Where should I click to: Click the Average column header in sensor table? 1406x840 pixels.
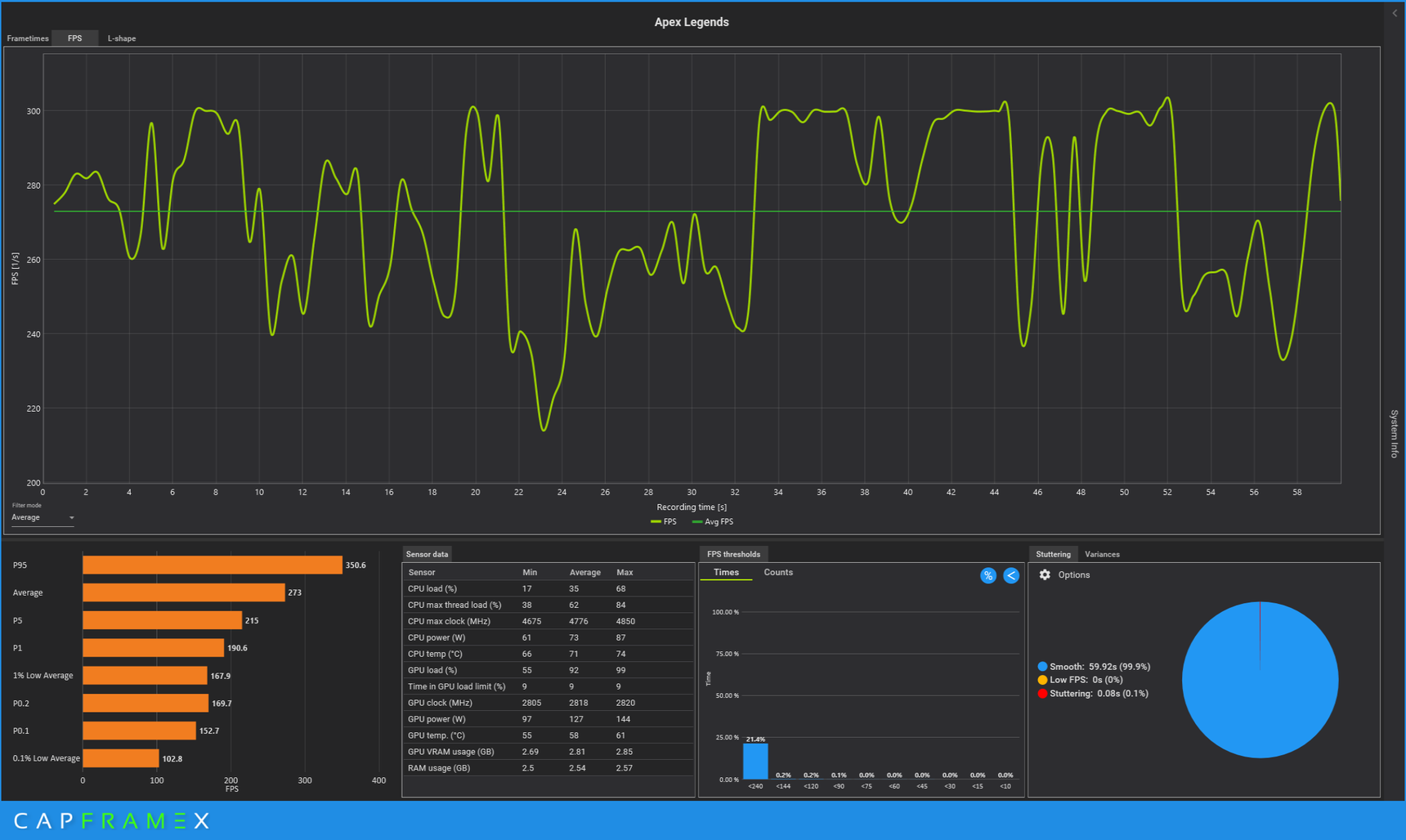pyautogui.click(x=585, y=573)
